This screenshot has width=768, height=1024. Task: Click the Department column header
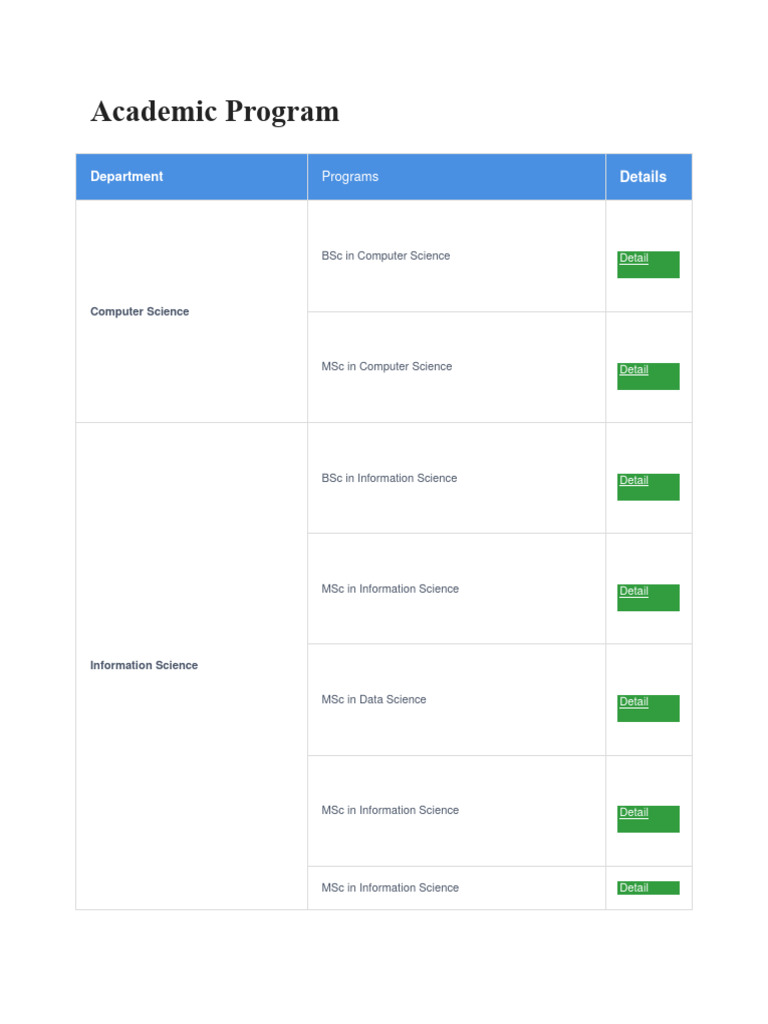[x=127, y=177]
